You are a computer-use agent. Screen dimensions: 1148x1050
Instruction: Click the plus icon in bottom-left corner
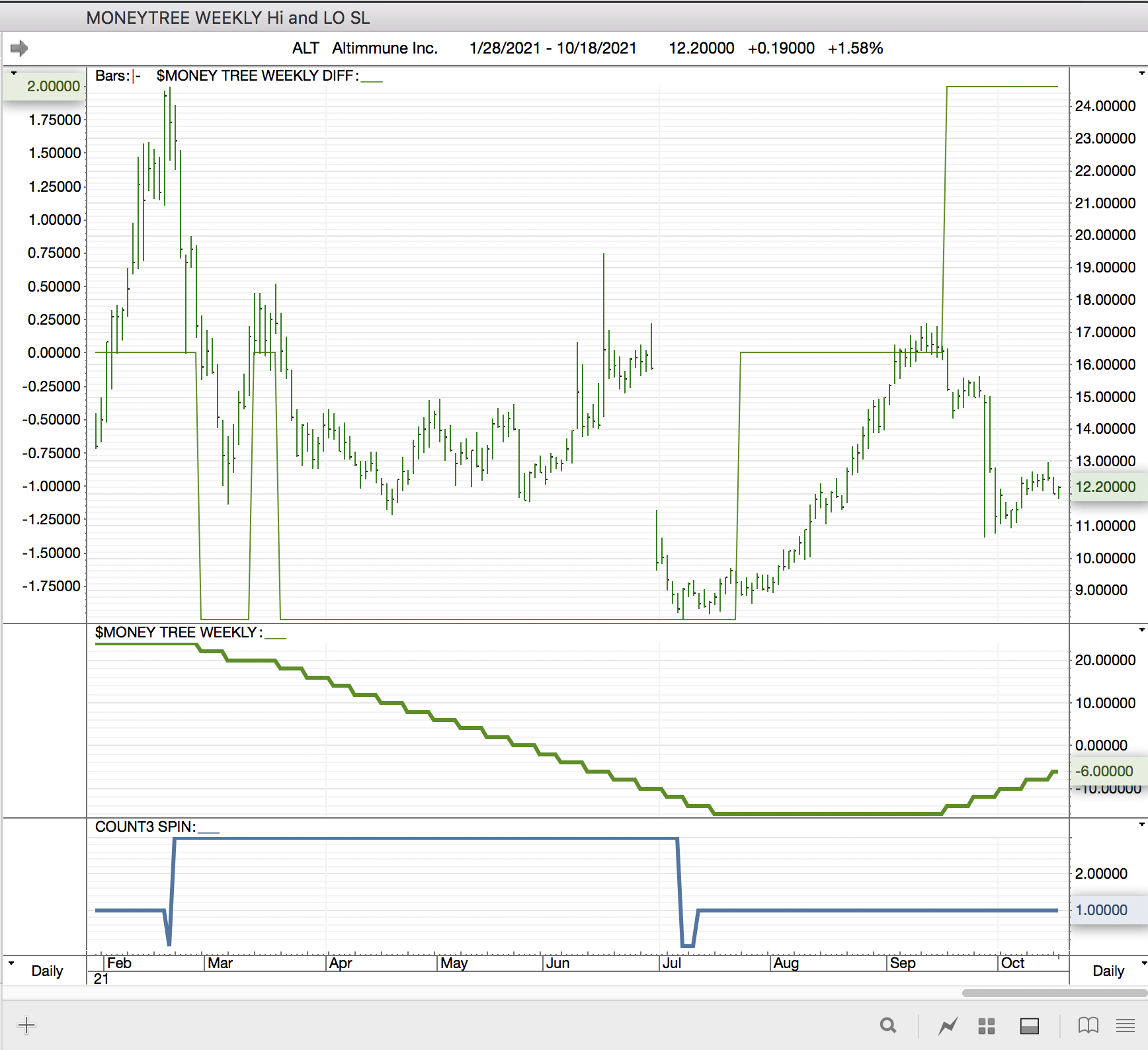[26, 1026]
